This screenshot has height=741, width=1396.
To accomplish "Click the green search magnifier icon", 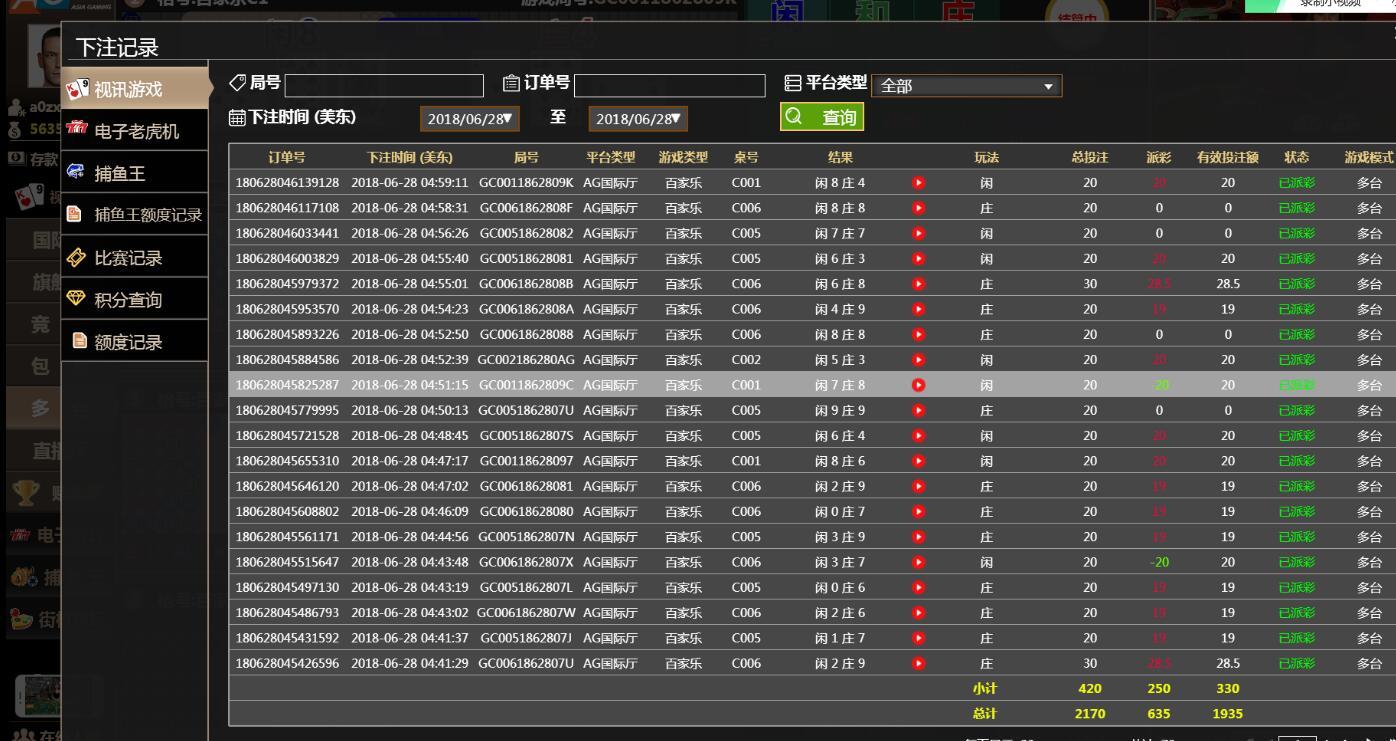I will point(795,117).
